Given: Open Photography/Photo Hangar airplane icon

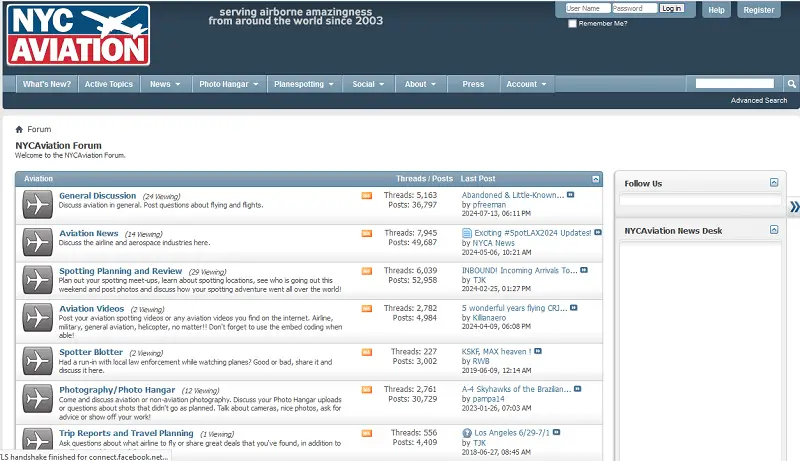Looking at the screenshot, I should point(37,399).
